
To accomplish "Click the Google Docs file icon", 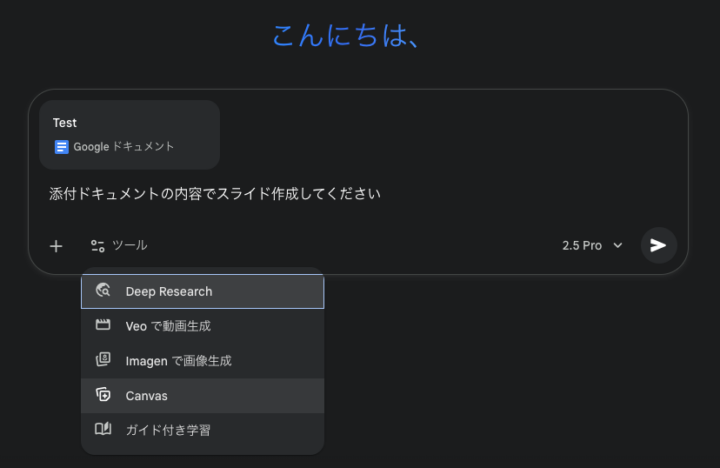I will coord(62,147).
